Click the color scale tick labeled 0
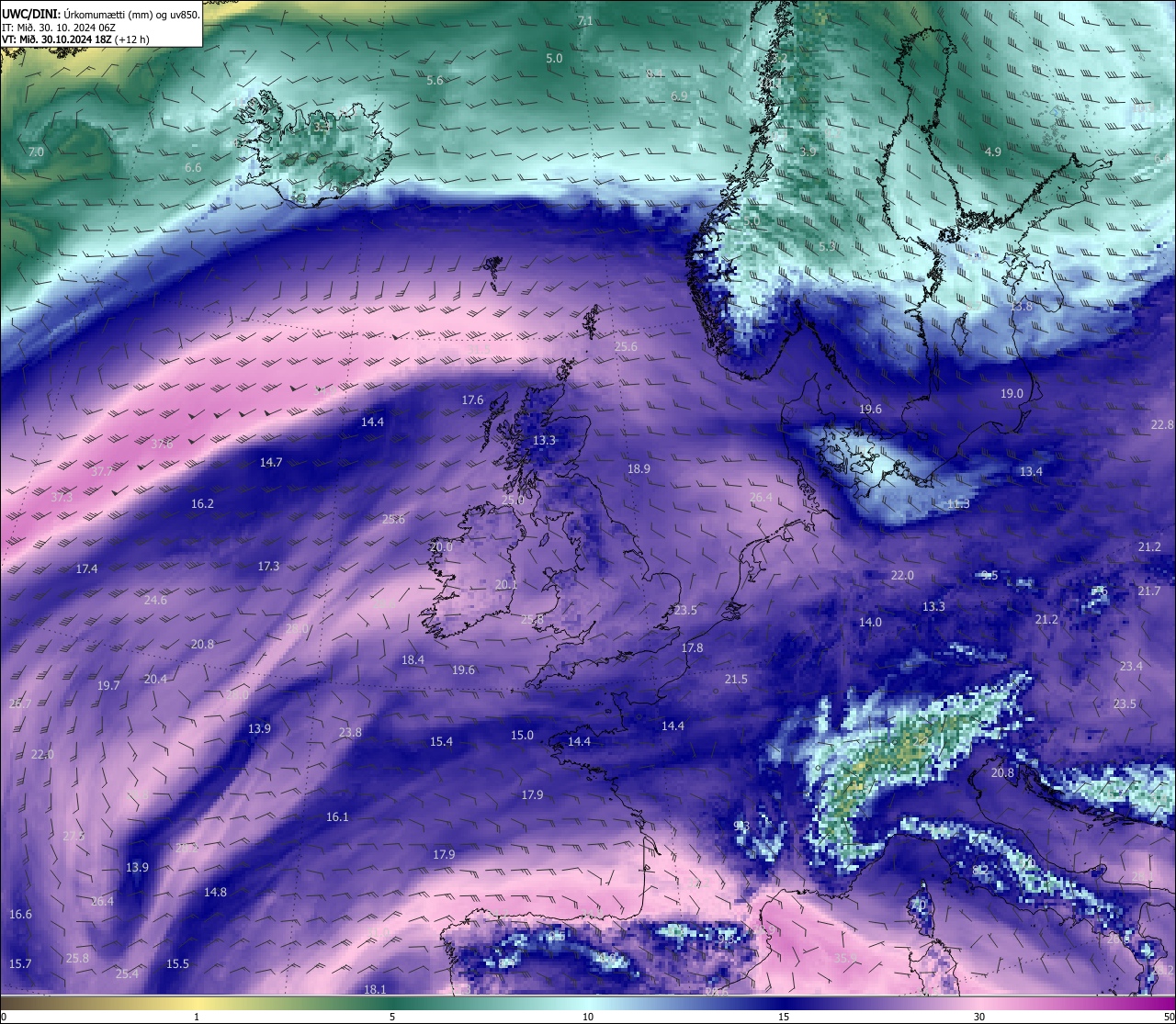 pos(4,1017)
